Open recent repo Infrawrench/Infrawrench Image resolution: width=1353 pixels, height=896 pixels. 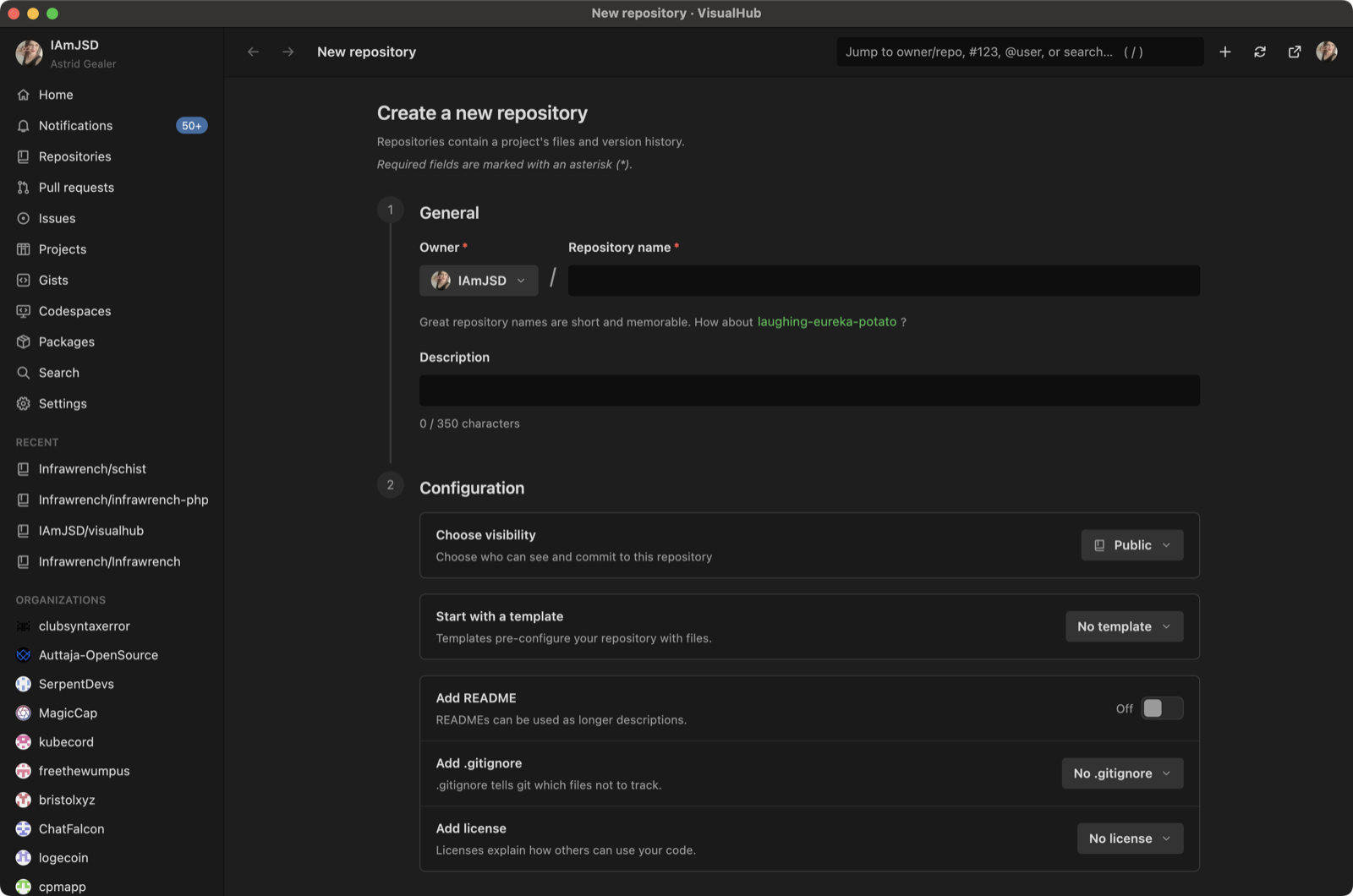point(112,561)
